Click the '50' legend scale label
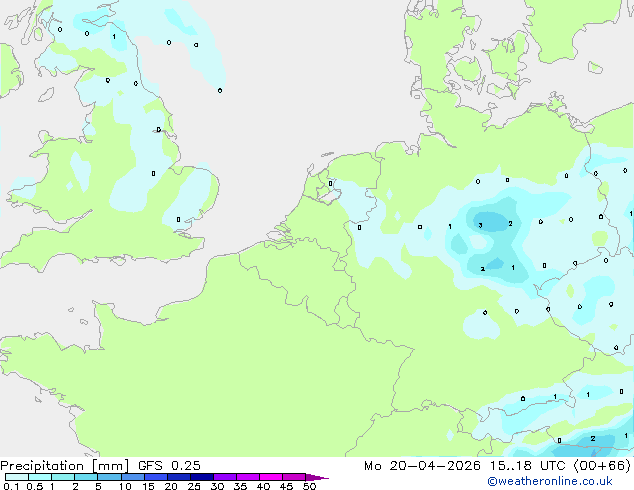The width and height of the screenshot is (634, 490). click(309, 486)
